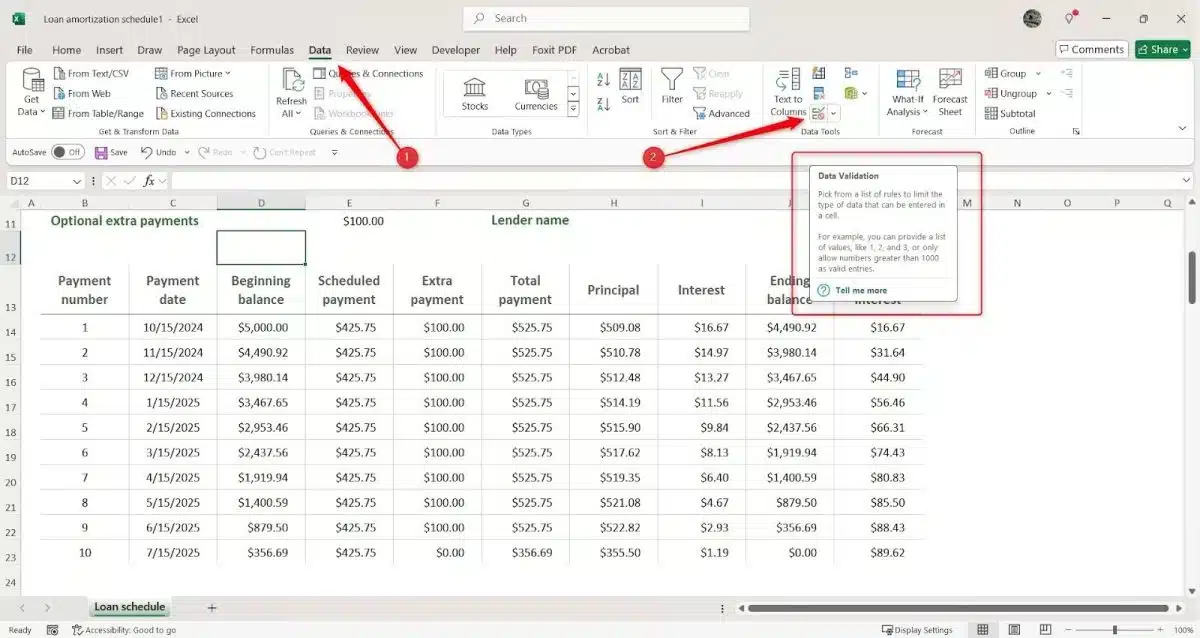Sort A to Z ascending
The height and width of the screenshot is (638, 1200).
click(603, 79)
